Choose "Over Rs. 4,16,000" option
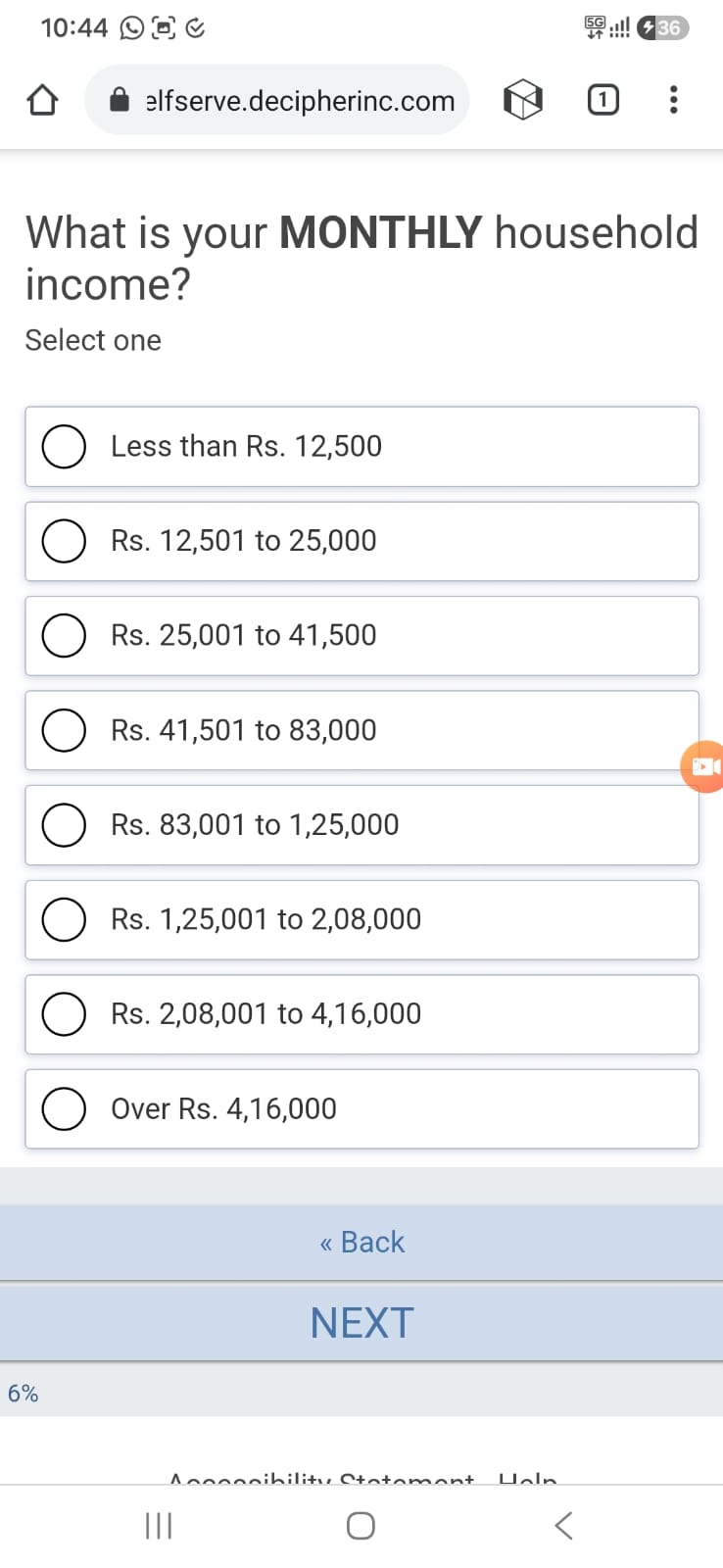Viewport: 723px width, 1568px height. (x=361, y=1109)
